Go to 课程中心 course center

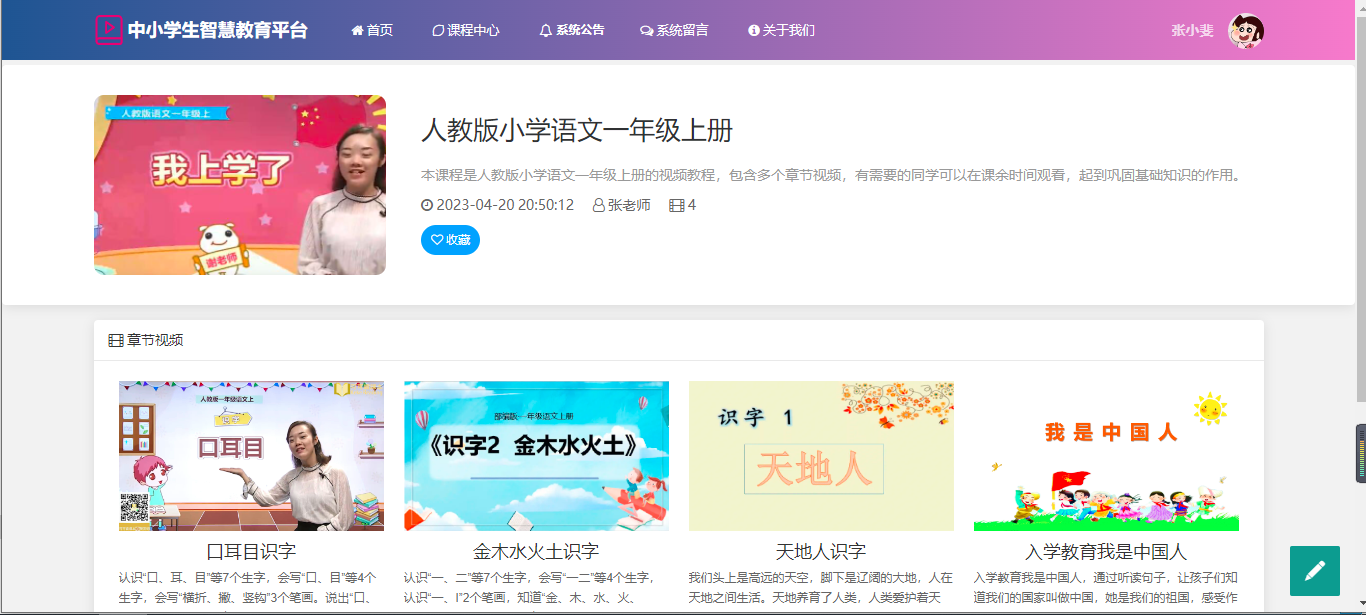466,30
